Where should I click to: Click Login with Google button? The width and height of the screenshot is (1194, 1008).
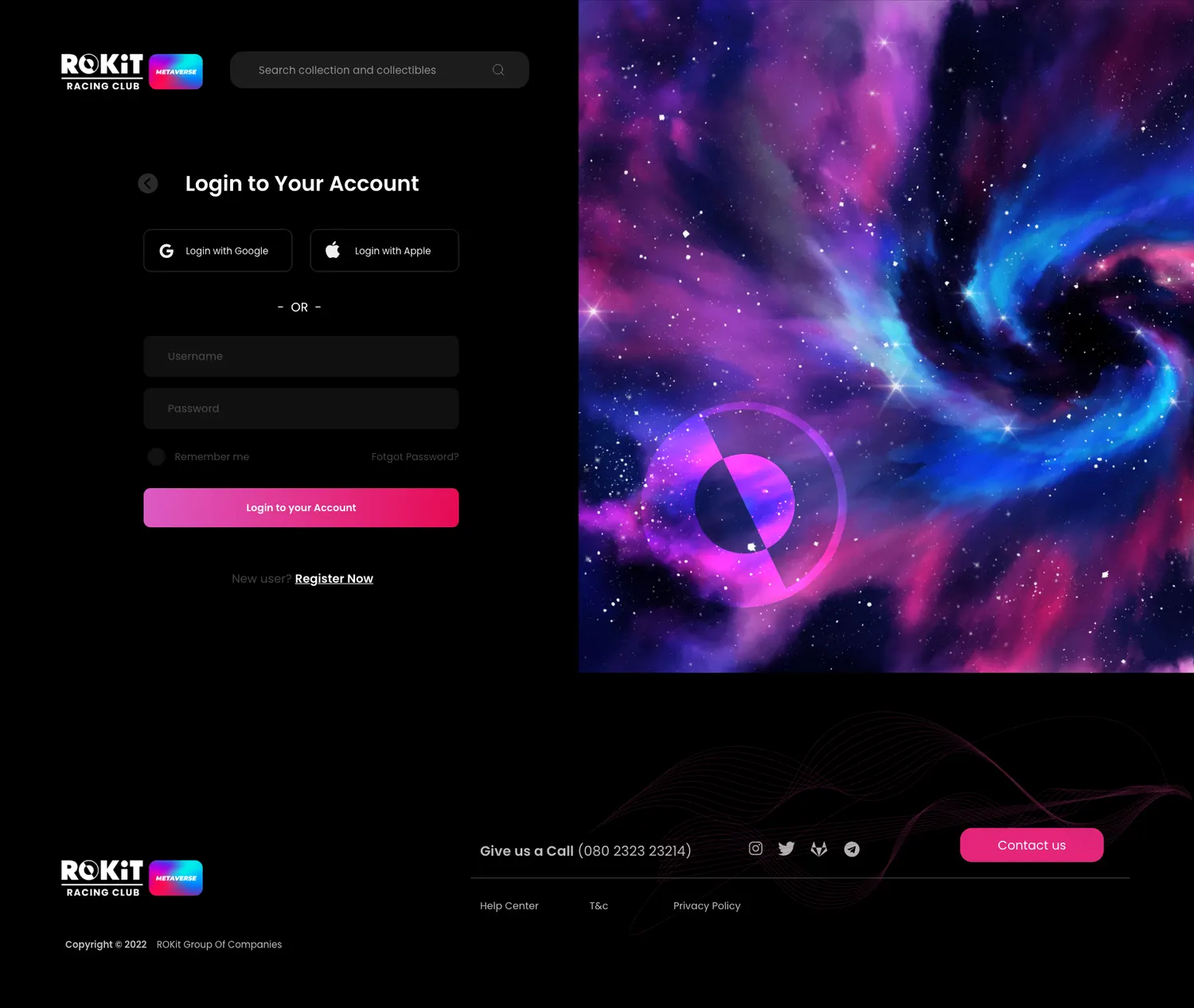point(218,251)
